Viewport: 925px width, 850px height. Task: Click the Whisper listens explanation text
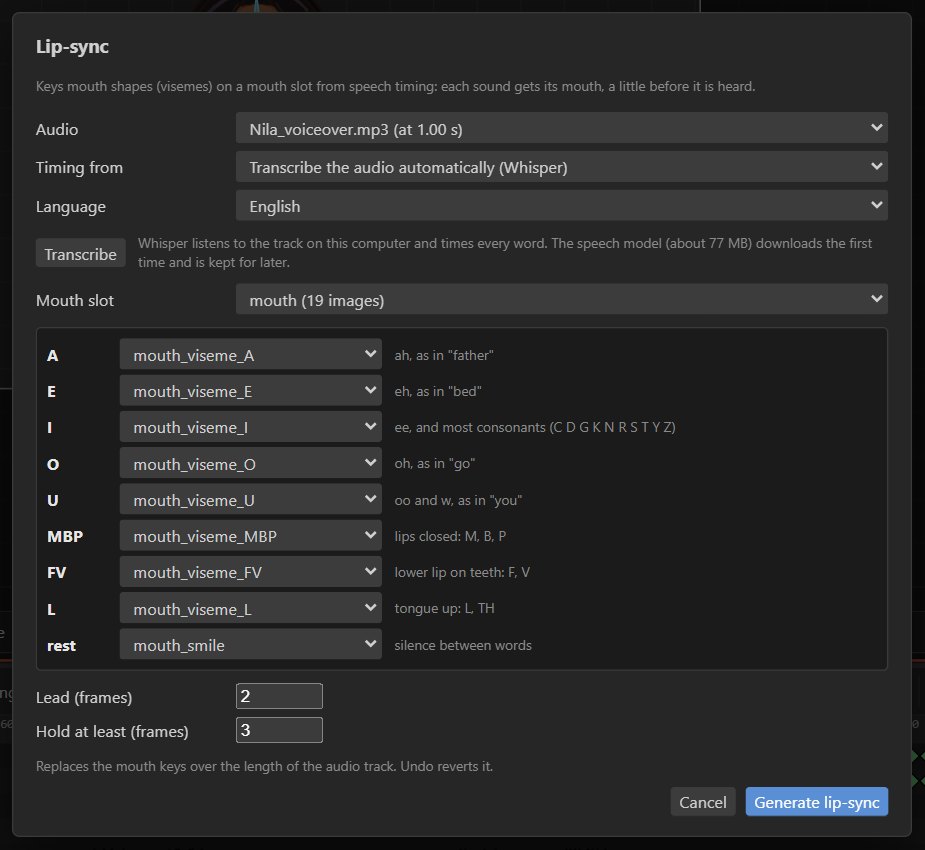(504, 252)
